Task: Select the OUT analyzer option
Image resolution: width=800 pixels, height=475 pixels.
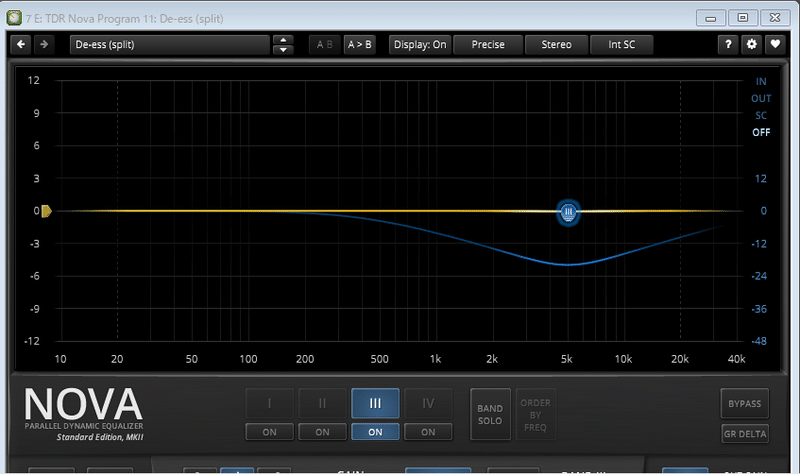Action: point(761,98)
